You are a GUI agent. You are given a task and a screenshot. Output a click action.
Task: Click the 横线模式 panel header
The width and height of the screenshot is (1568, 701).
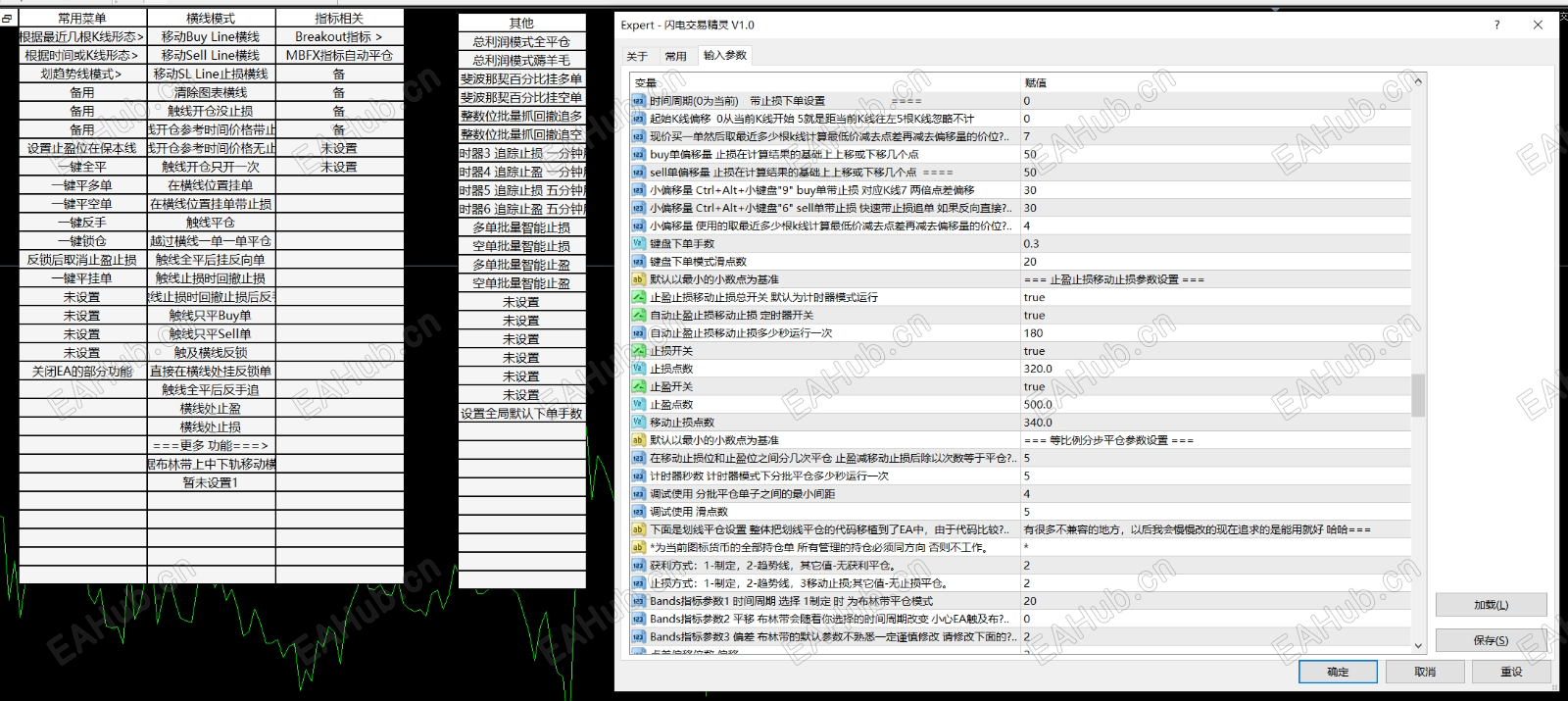211,18
